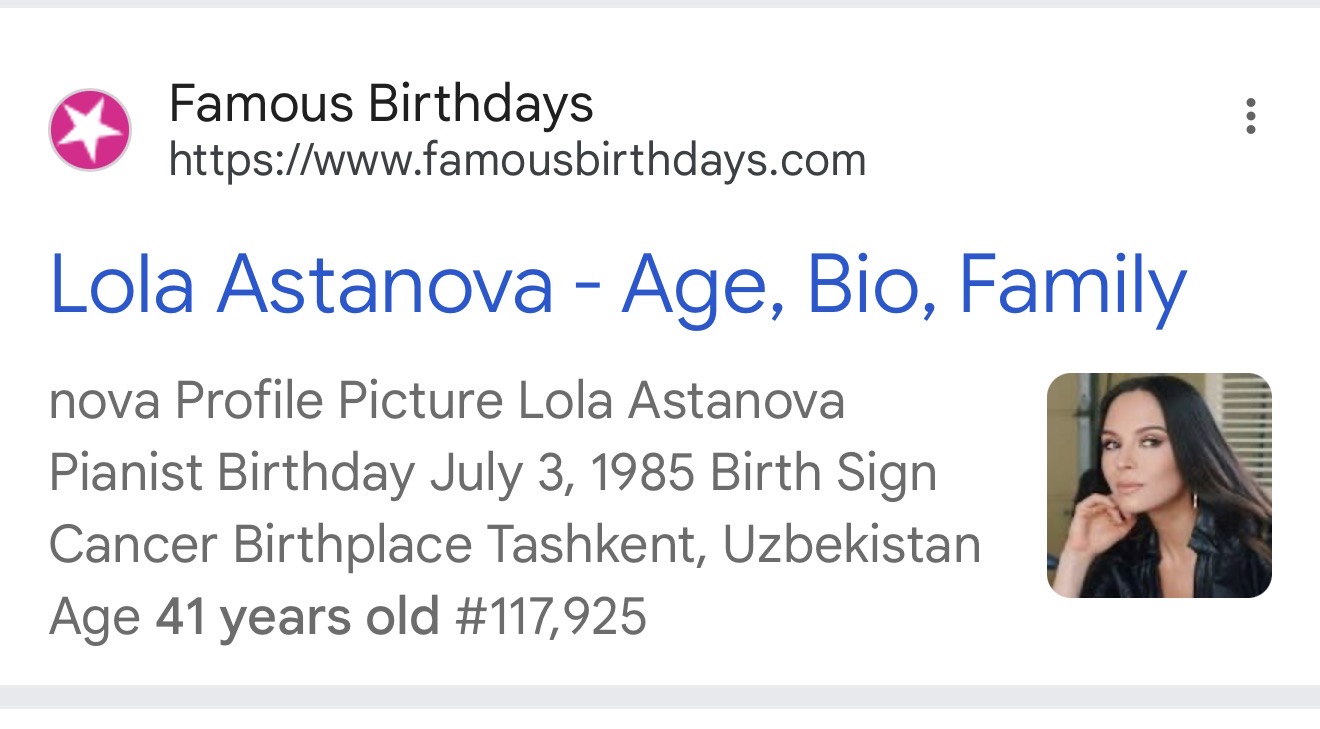Click the gray divider below the result

click(660, 697)
